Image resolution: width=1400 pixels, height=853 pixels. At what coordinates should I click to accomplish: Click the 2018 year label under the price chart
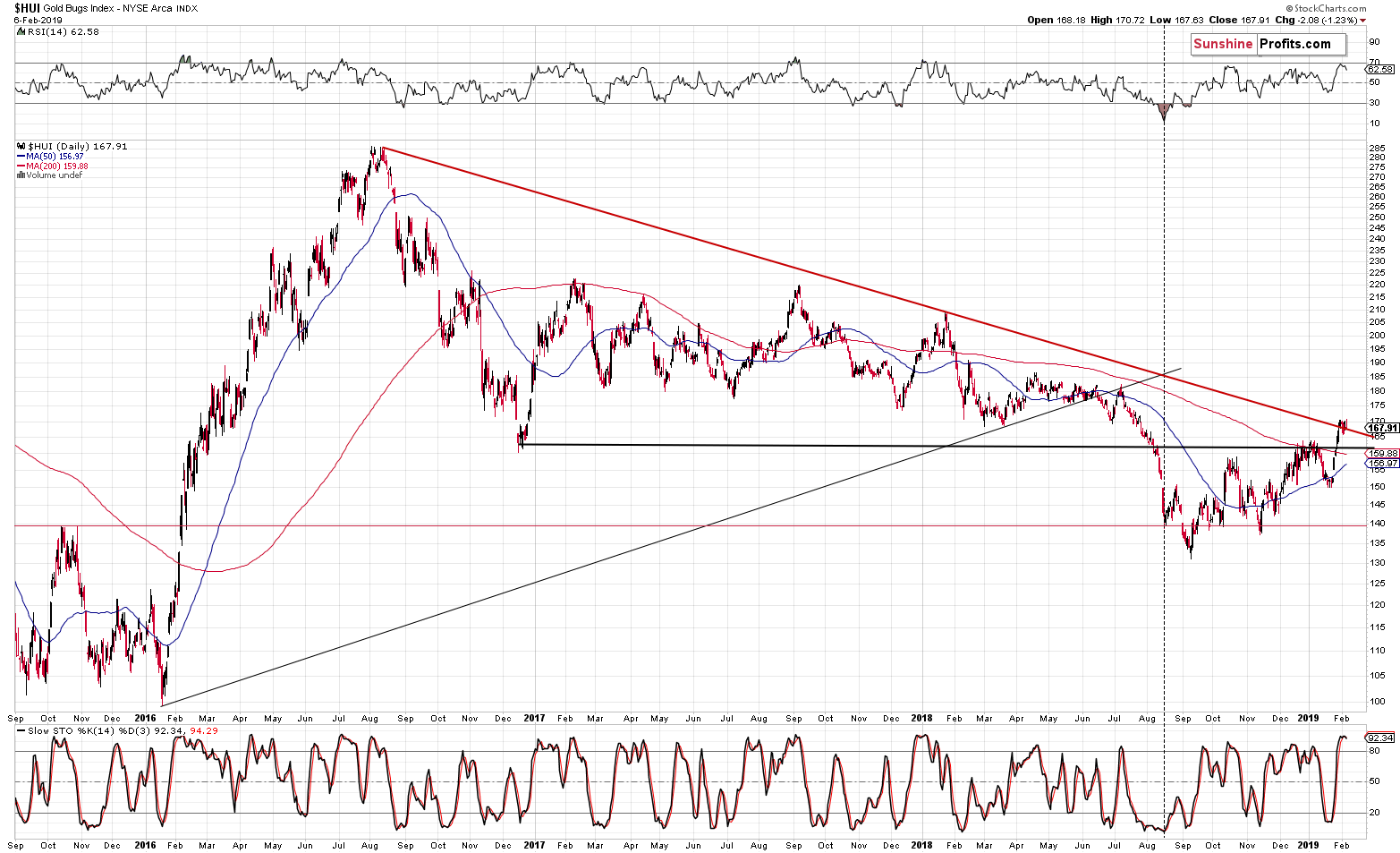(921, 718)
